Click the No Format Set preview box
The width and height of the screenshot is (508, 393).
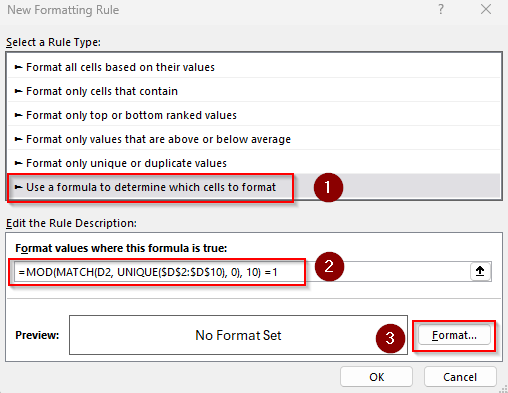click(x=238, y=335)
